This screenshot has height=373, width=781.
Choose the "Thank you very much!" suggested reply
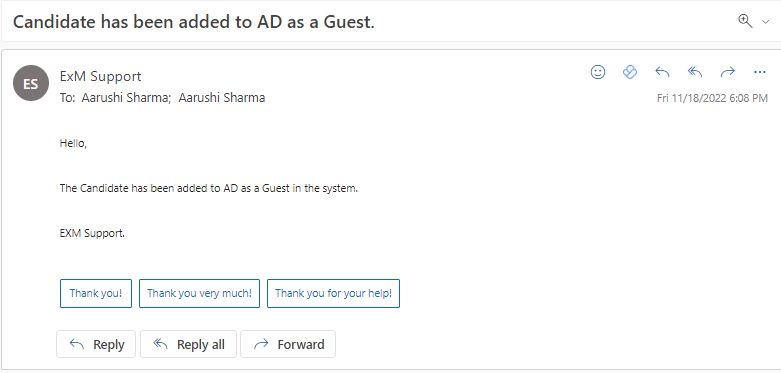pyautogui.click(x=199, y=293)
